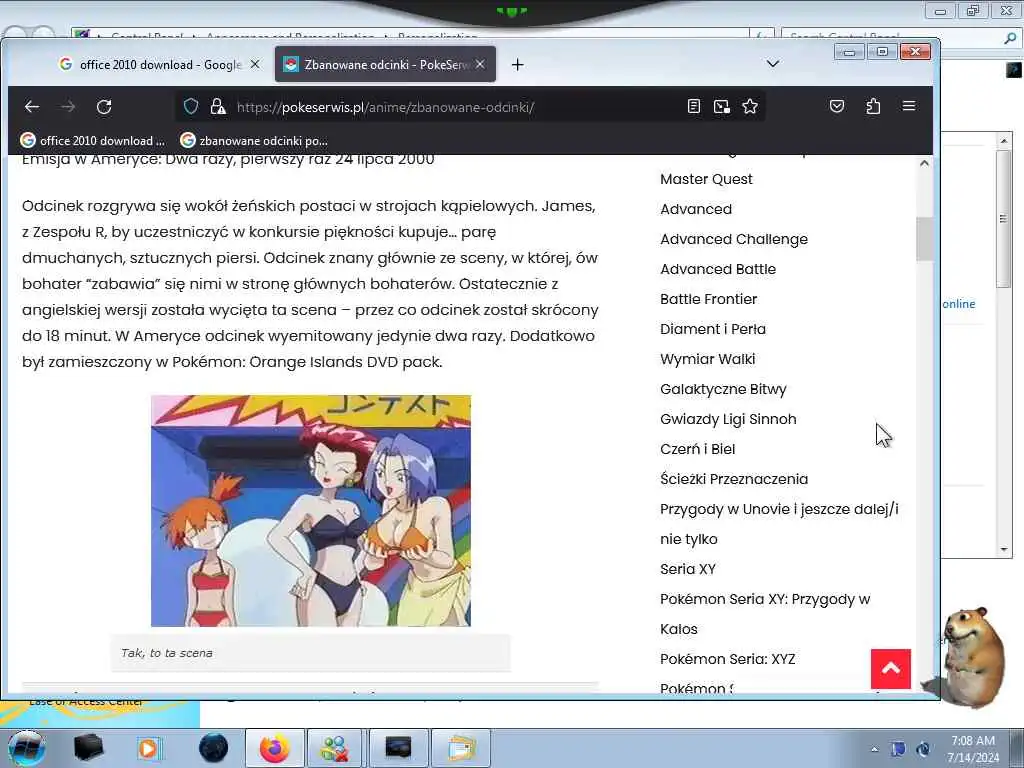Click the page scroll-up arrow in browser
Image resolution: width=1024 pixels, height=768 pixels.
coord(924,163)
